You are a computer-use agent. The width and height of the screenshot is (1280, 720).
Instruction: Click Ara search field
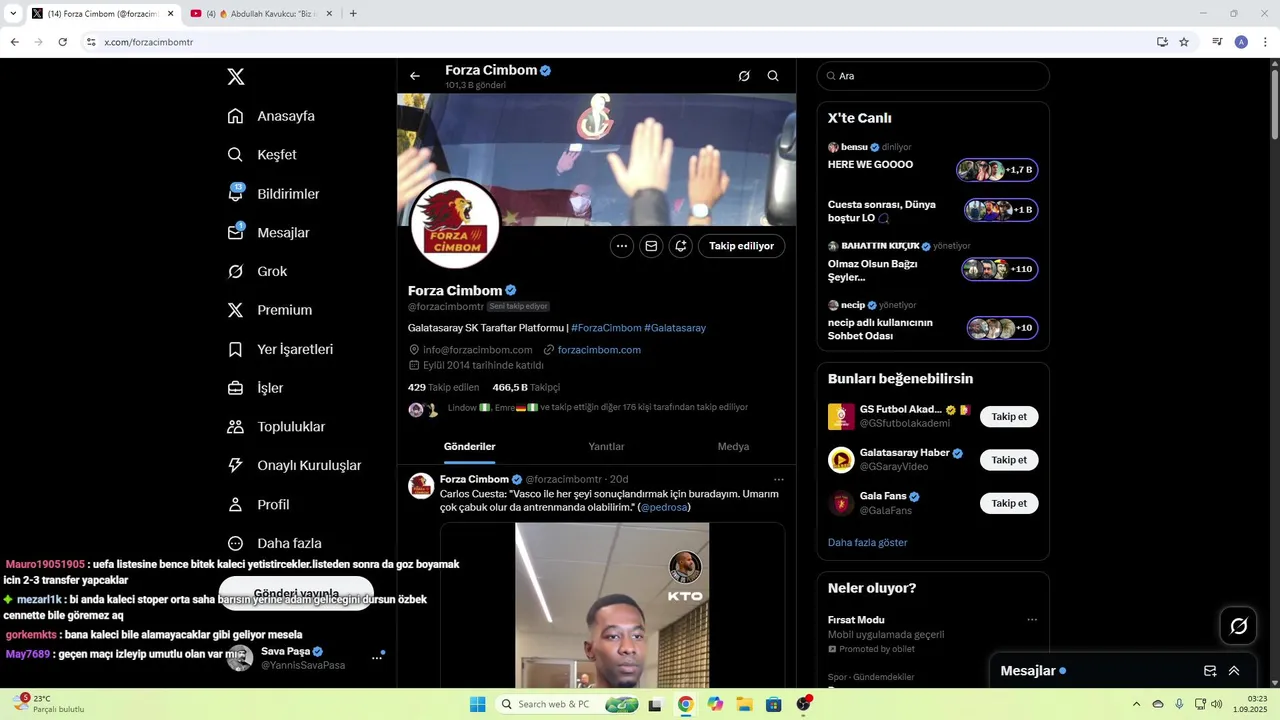(x=933, y=76)
